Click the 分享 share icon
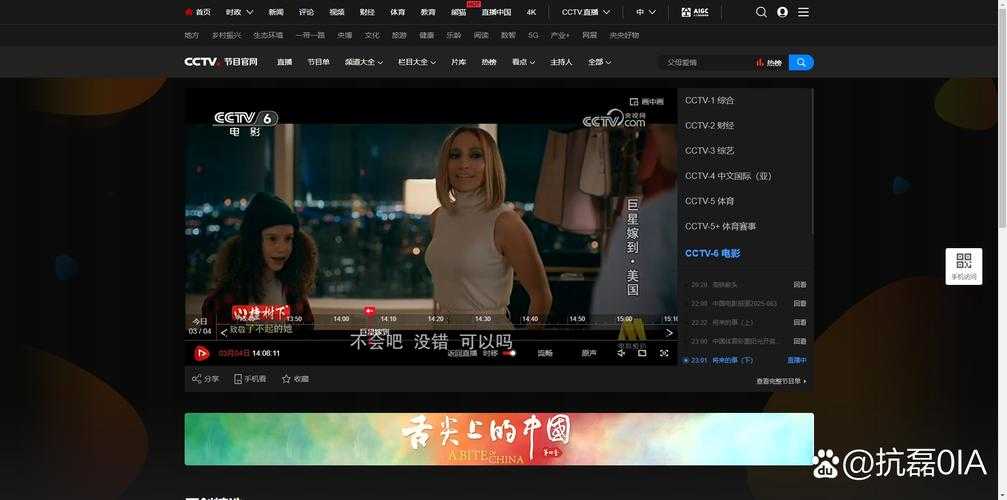The image size is (1007, 500). tap(206, 379)
